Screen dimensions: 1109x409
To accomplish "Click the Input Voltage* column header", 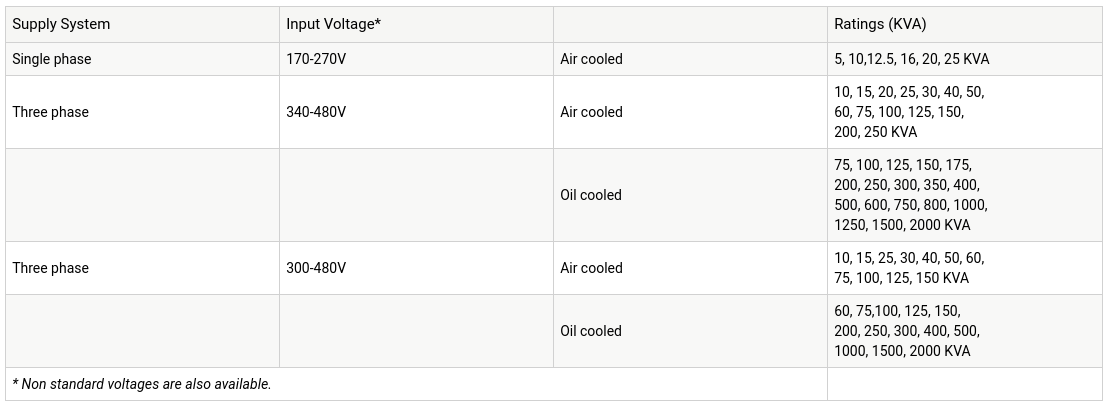I will (333, 24).
